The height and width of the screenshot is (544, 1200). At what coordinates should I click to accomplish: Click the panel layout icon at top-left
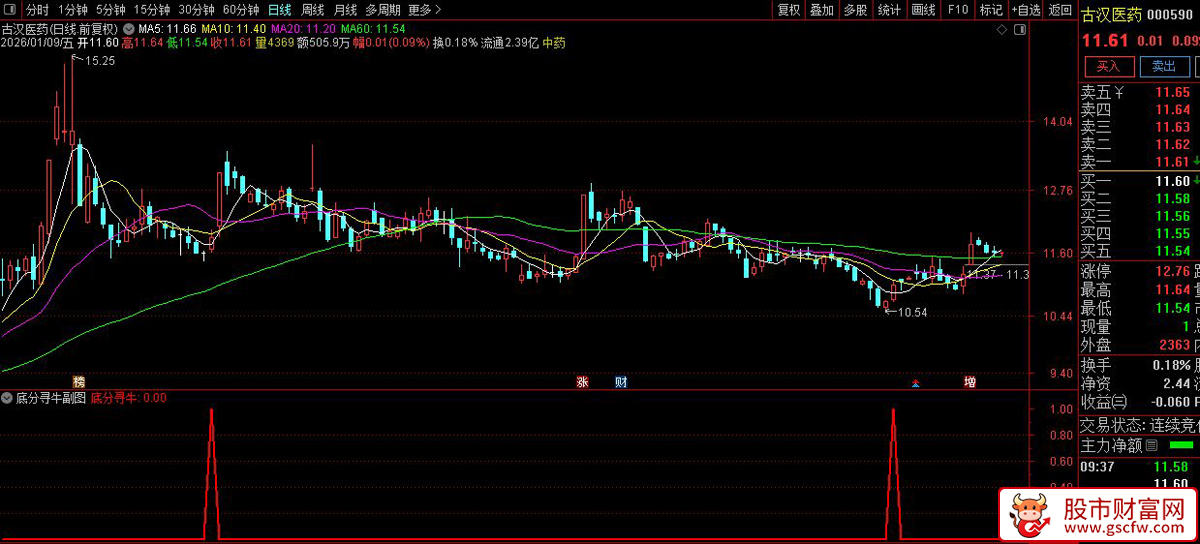pyautogui.click(x=9, y=10)
